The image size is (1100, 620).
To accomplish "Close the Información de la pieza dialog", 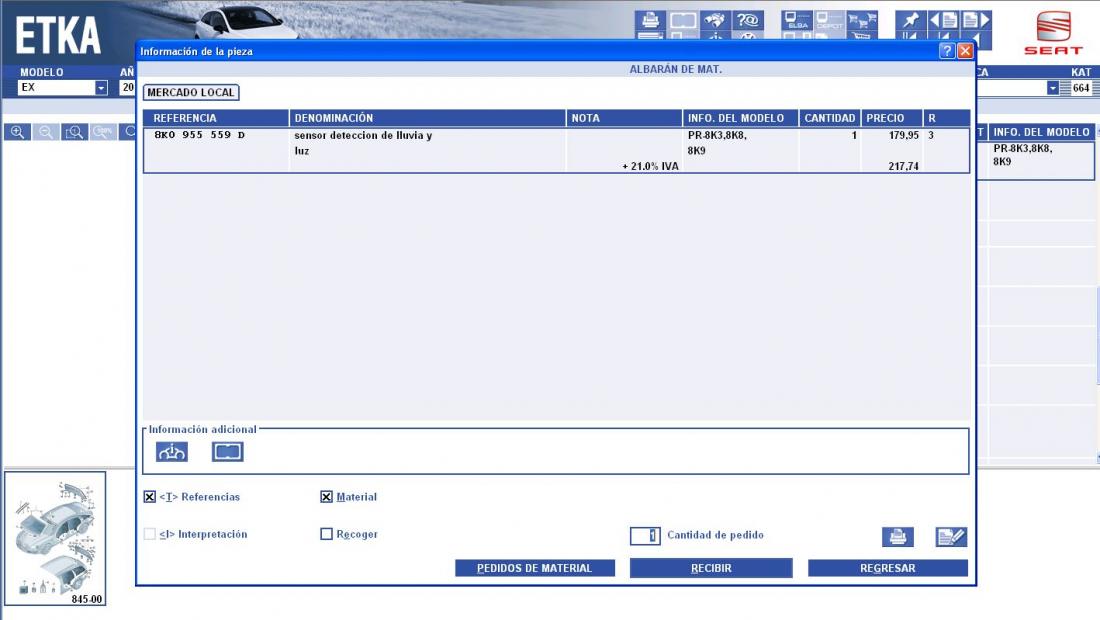I will pos(965,50).
